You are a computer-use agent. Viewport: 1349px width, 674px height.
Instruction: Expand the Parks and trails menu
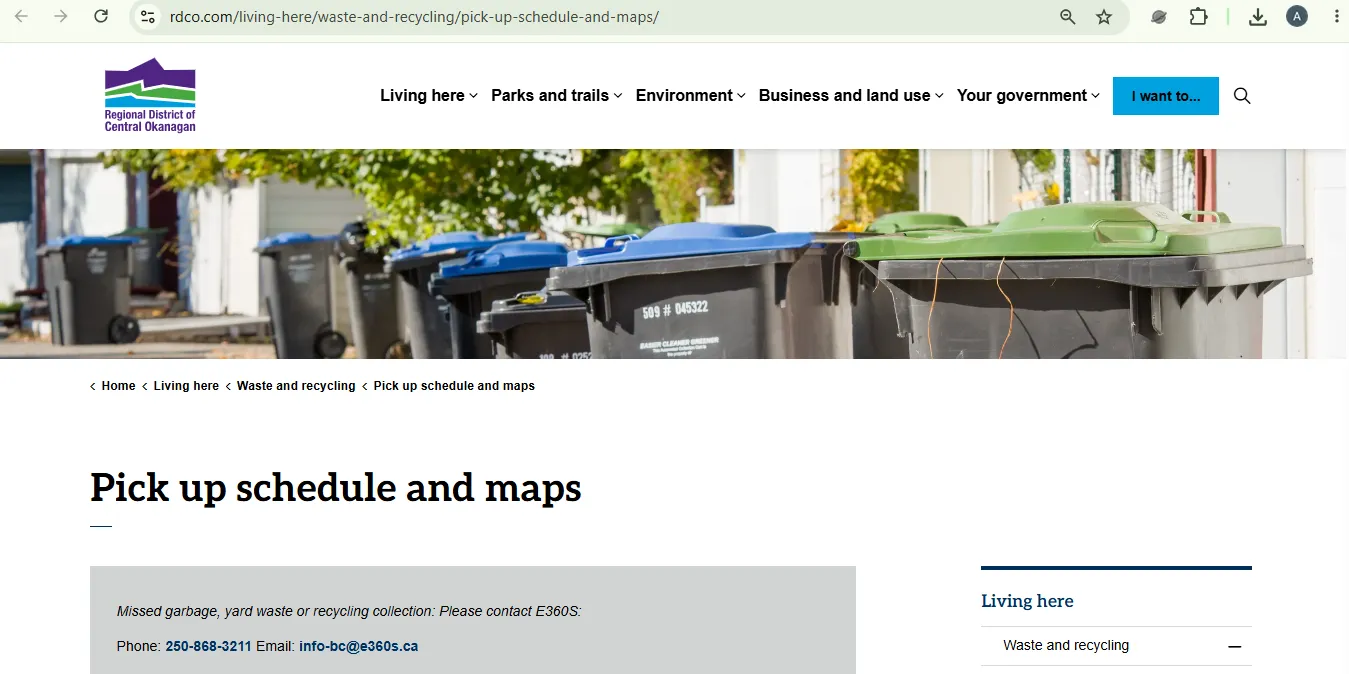(557, 96)
